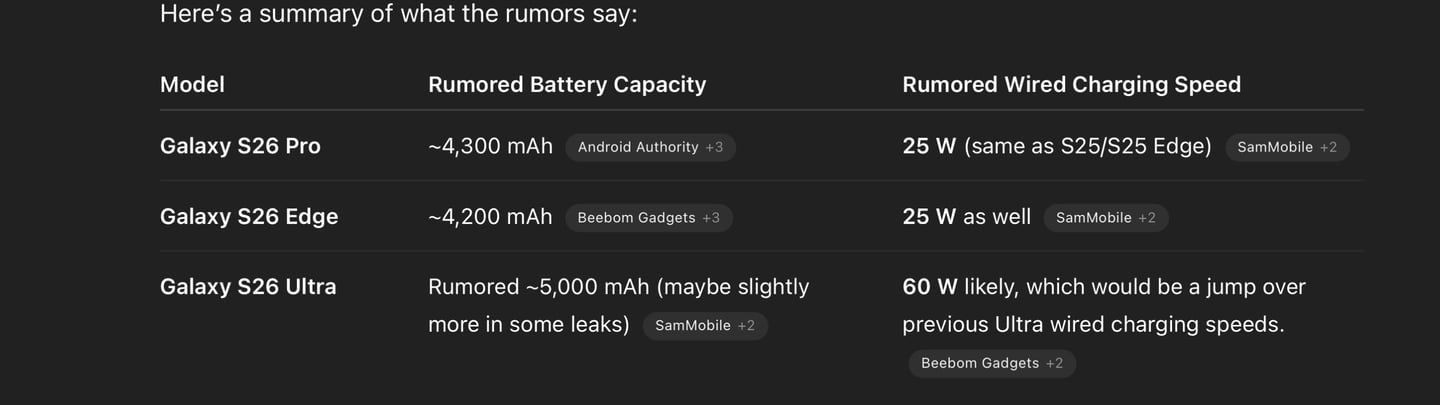Click the Galaxy S26 Edge row label

(249, 217)
